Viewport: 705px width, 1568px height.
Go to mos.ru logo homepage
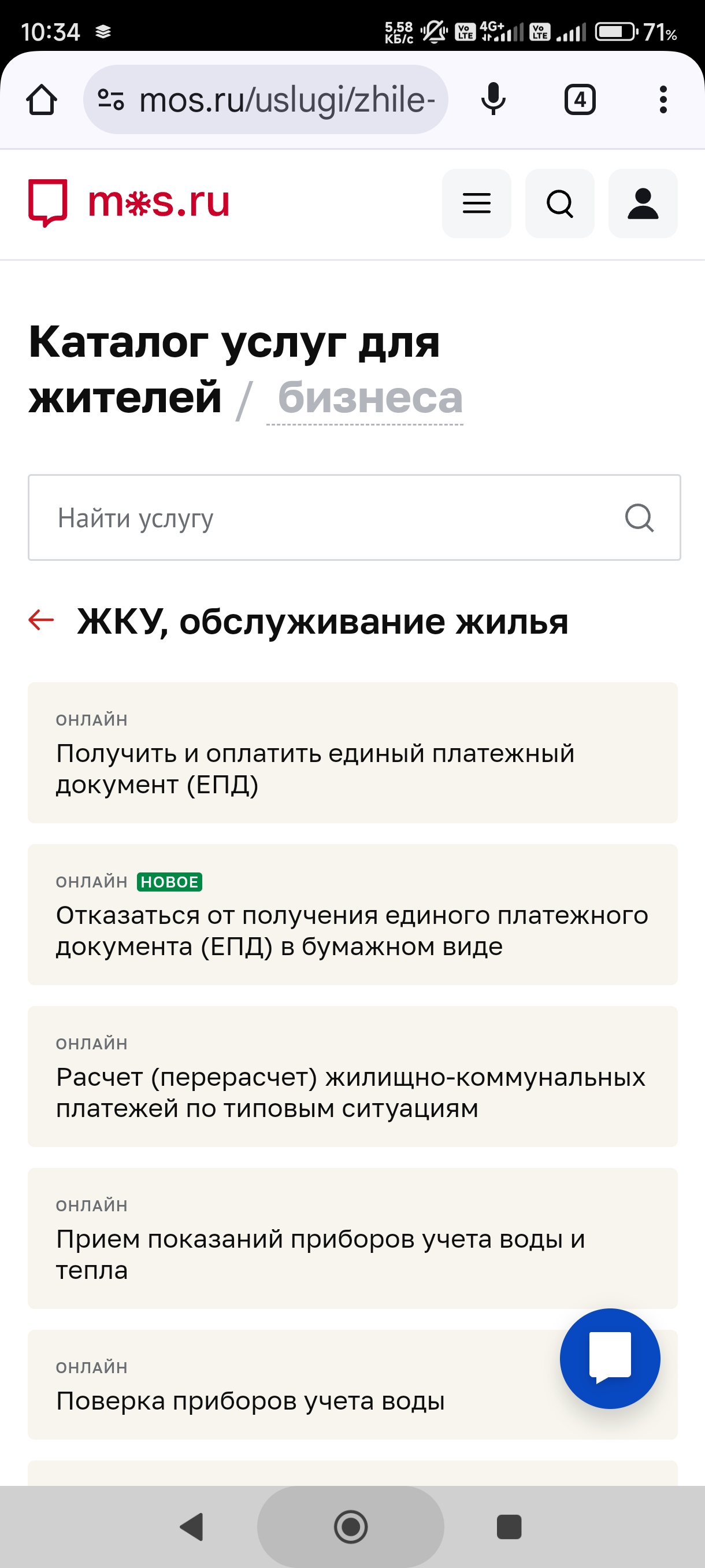click(129, 202)
